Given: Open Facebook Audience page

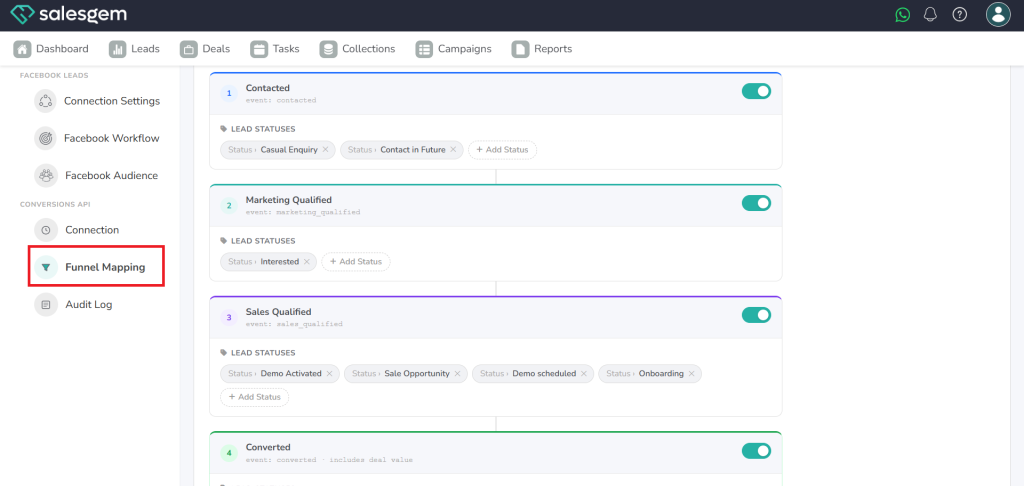Looking at the screenshot, I should tap(112, 176).
